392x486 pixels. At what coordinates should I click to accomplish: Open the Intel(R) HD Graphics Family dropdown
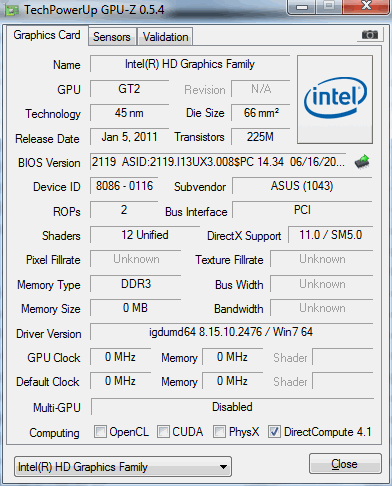[123, 467]
